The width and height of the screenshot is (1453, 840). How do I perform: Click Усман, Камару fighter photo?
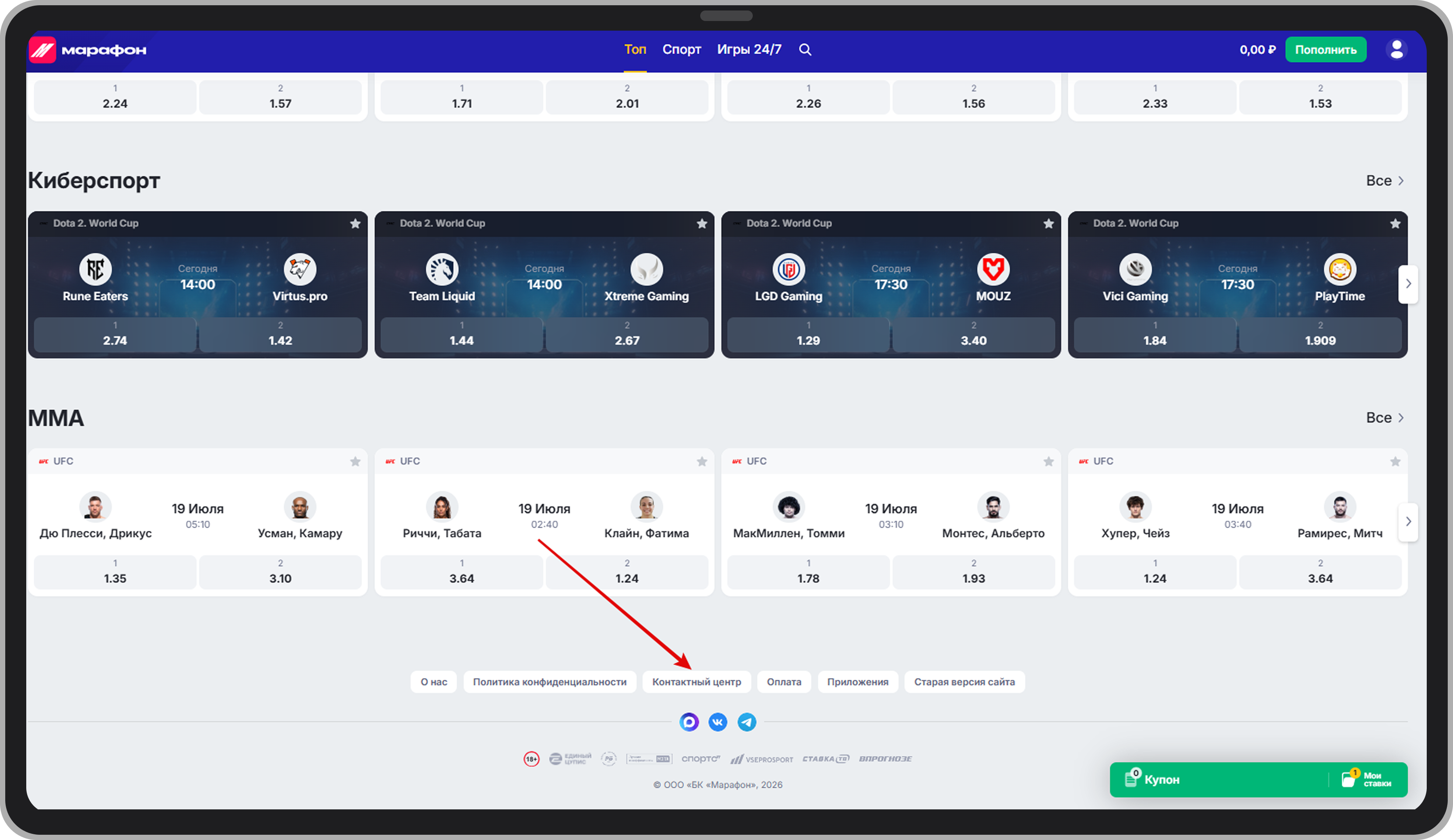click(300, 507)
